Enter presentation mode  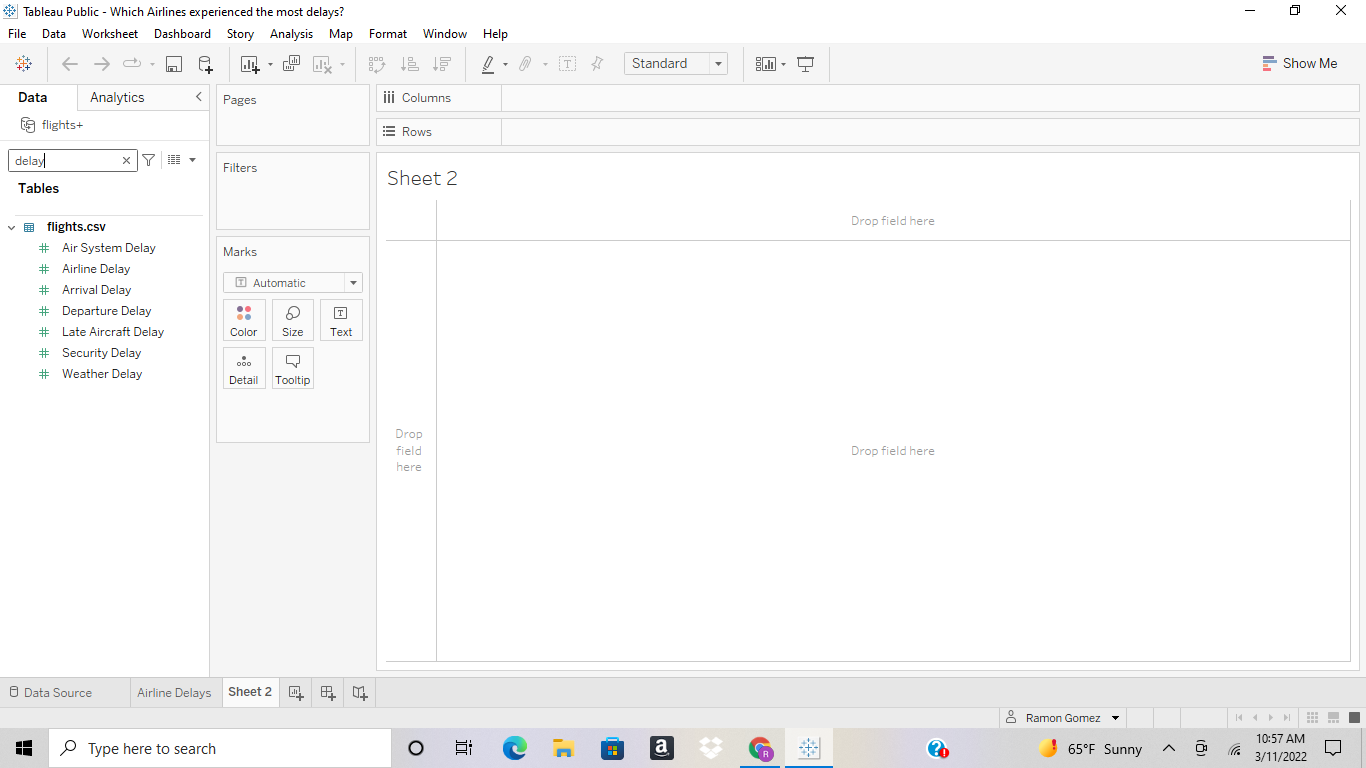(x=806, y=64)
